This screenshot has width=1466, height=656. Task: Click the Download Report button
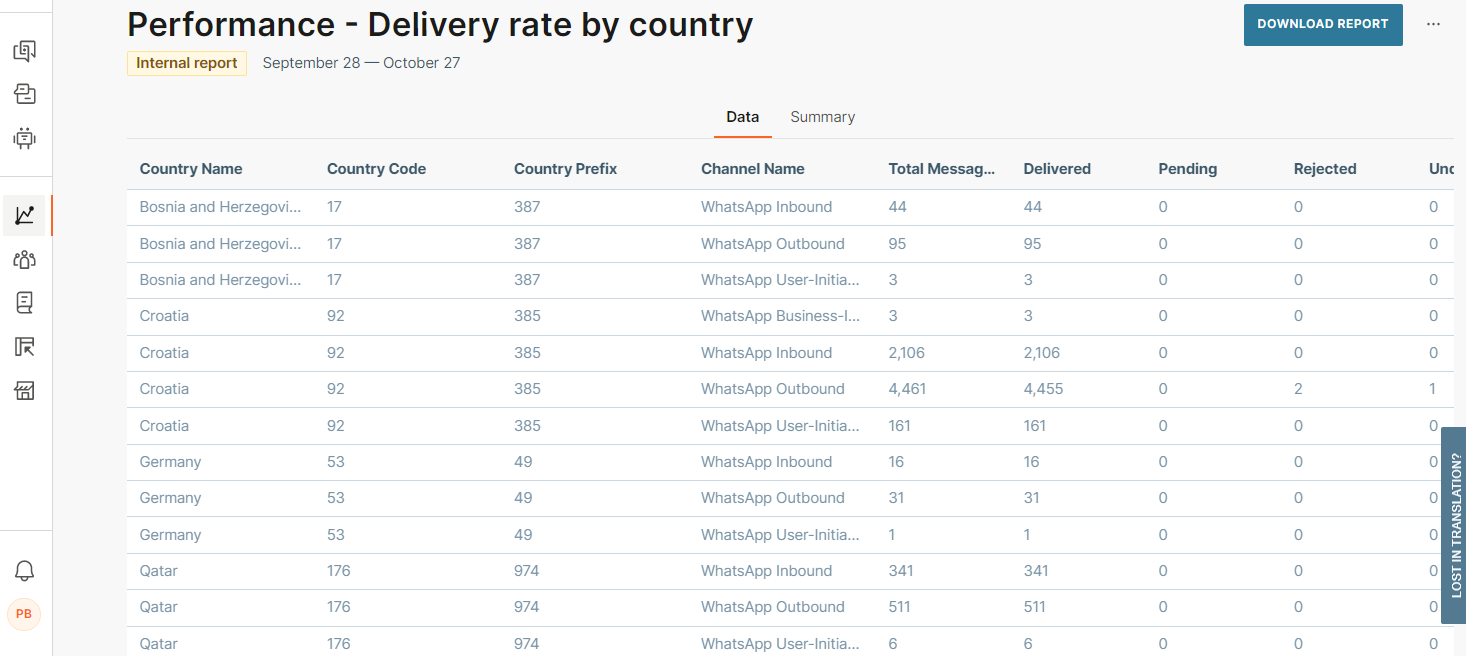pos(1322,24)
